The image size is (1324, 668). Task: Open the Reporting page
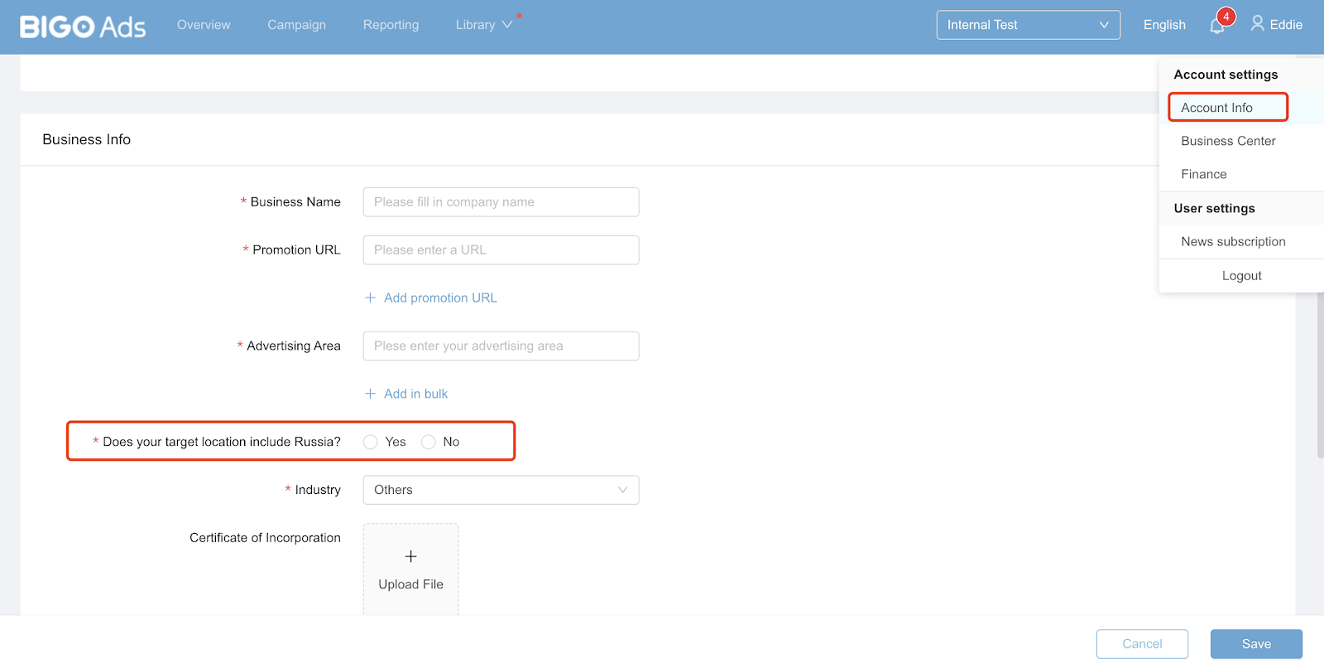pos(391,25)
